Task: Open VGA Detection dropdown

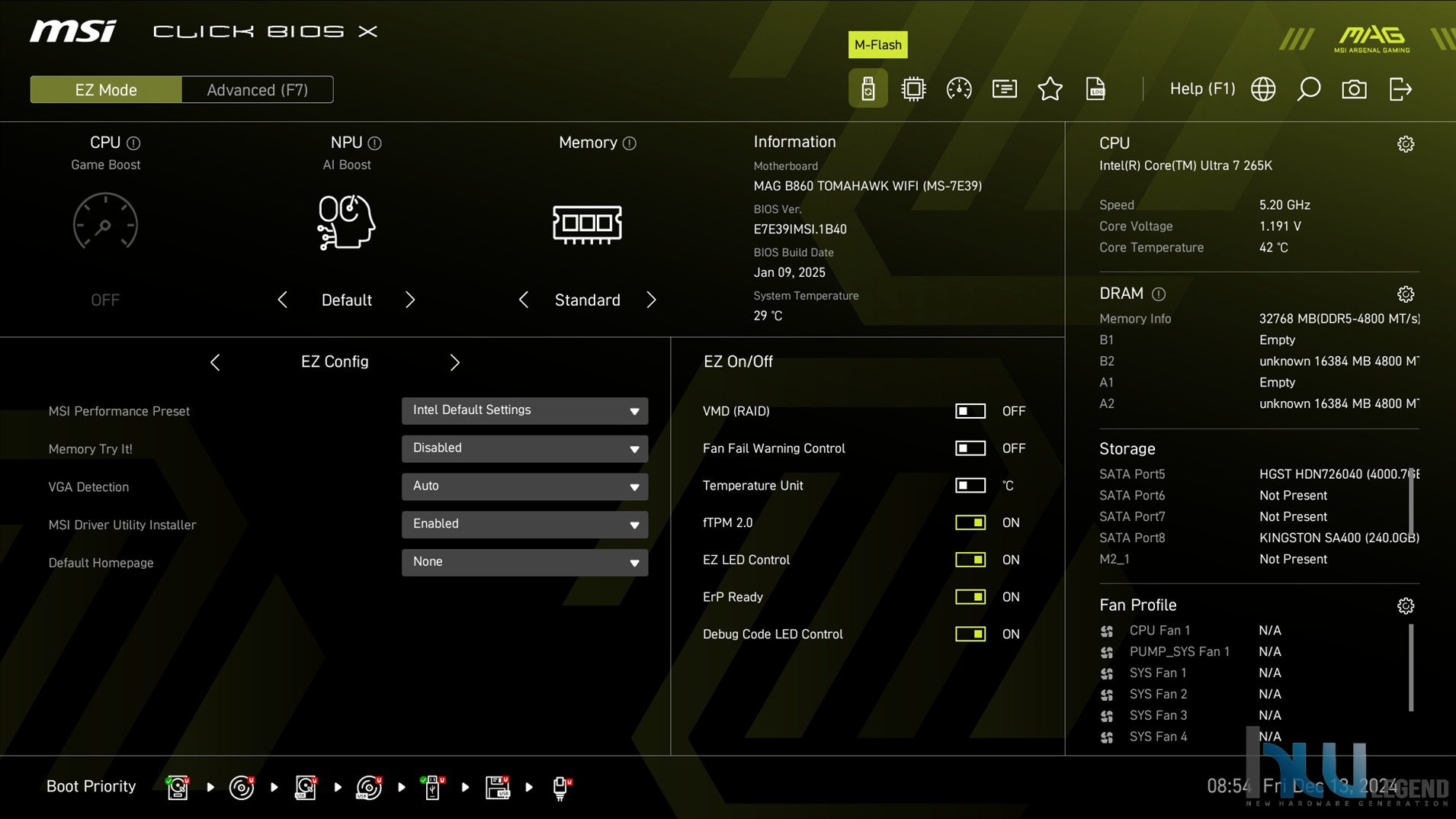Action: pyautogui.click(x=524, y=487)
